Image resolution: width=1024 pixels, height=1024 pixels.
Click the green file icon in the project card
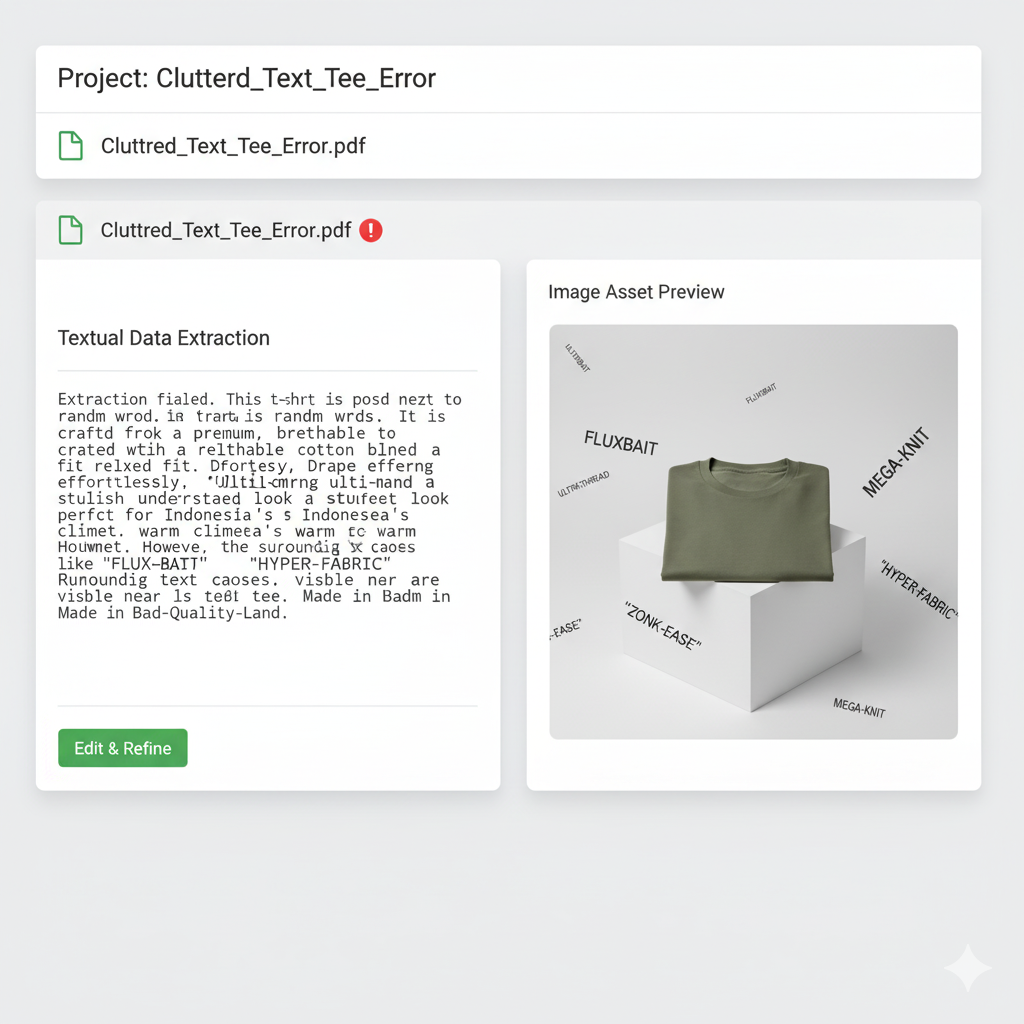(x=70, y=146)
